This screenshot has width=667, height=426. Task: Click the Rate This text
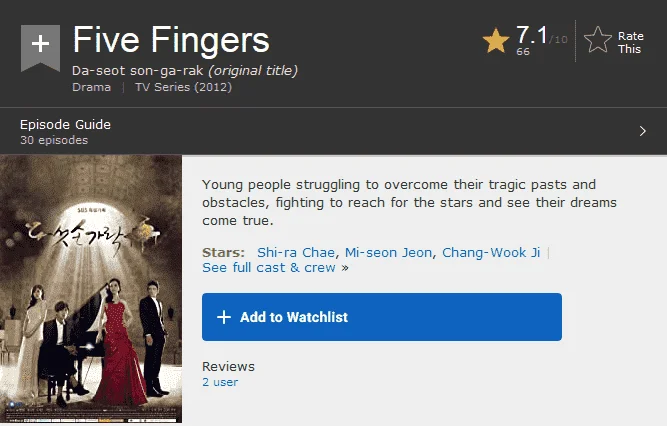[630, 43]
